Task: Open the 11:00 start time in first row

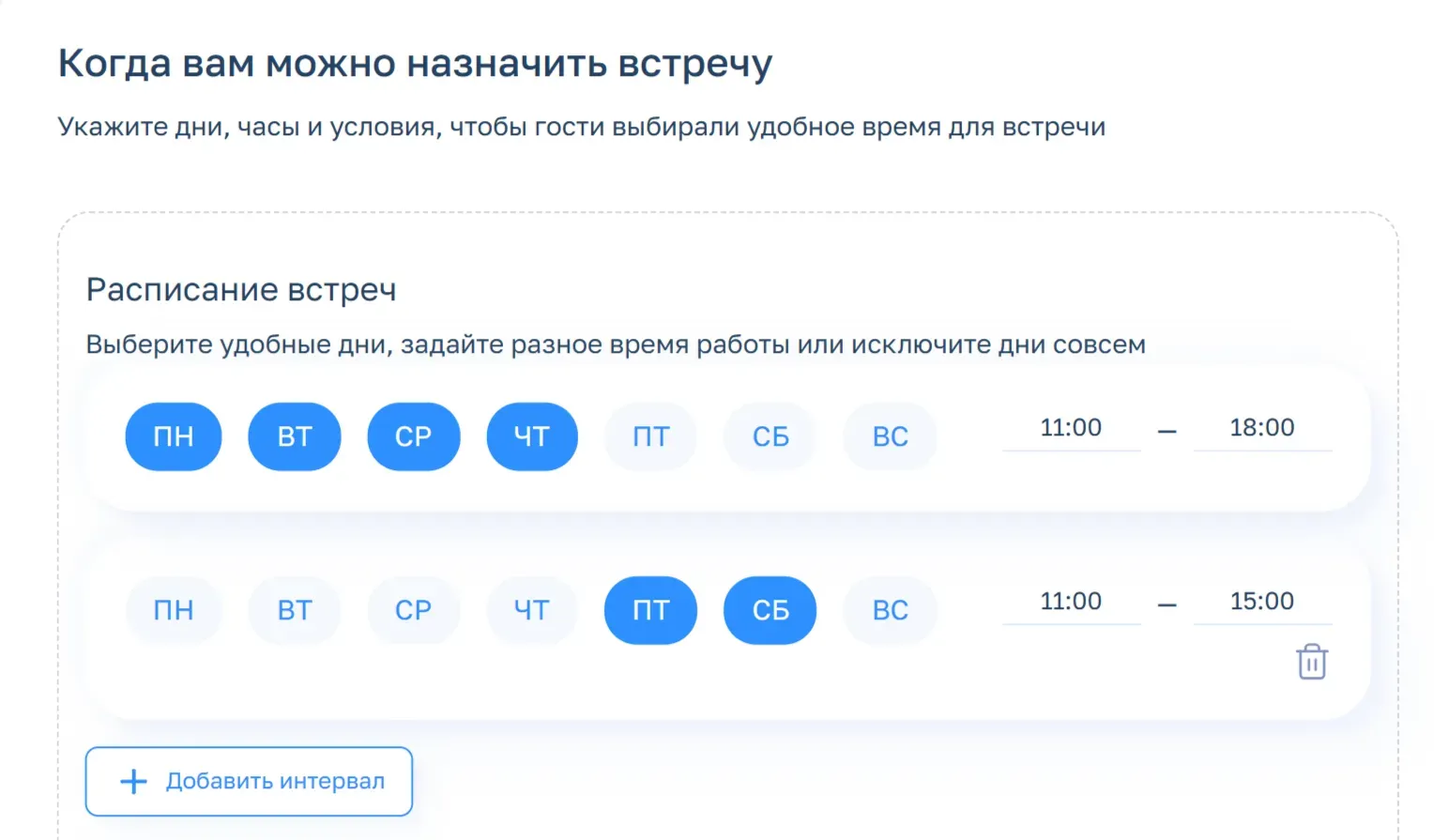Action: pos(1071,428)
